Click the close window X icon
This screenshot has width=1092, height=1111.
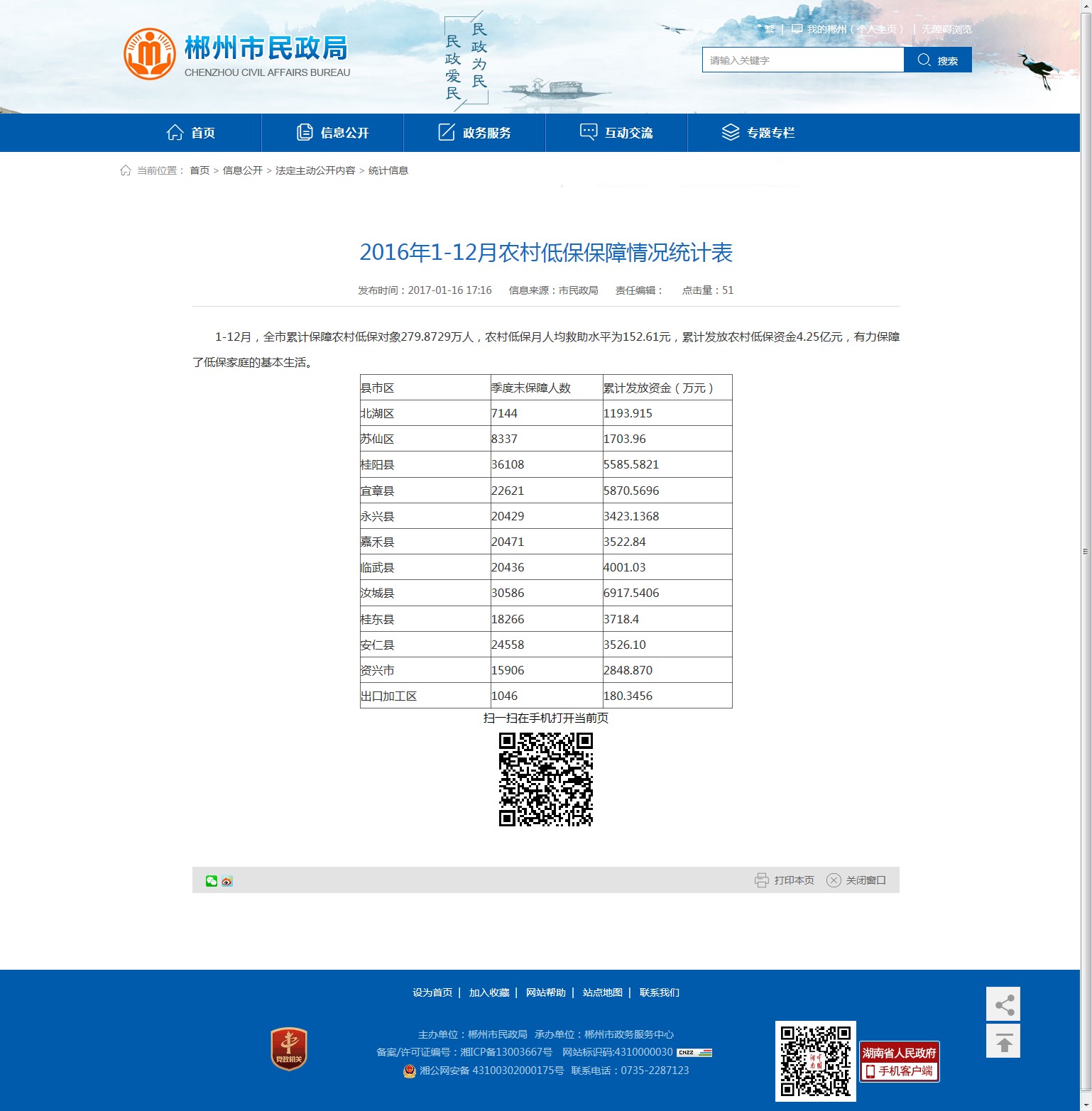pyautogui.click(x=834, y=880)
